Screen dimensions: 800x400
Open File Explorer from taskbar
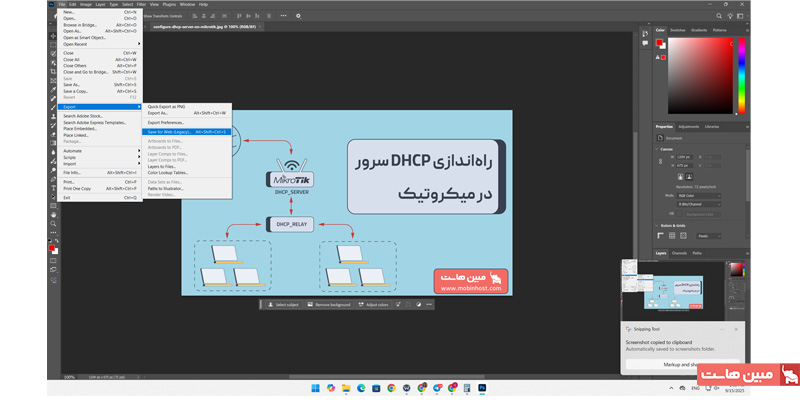tap(345, 388)
